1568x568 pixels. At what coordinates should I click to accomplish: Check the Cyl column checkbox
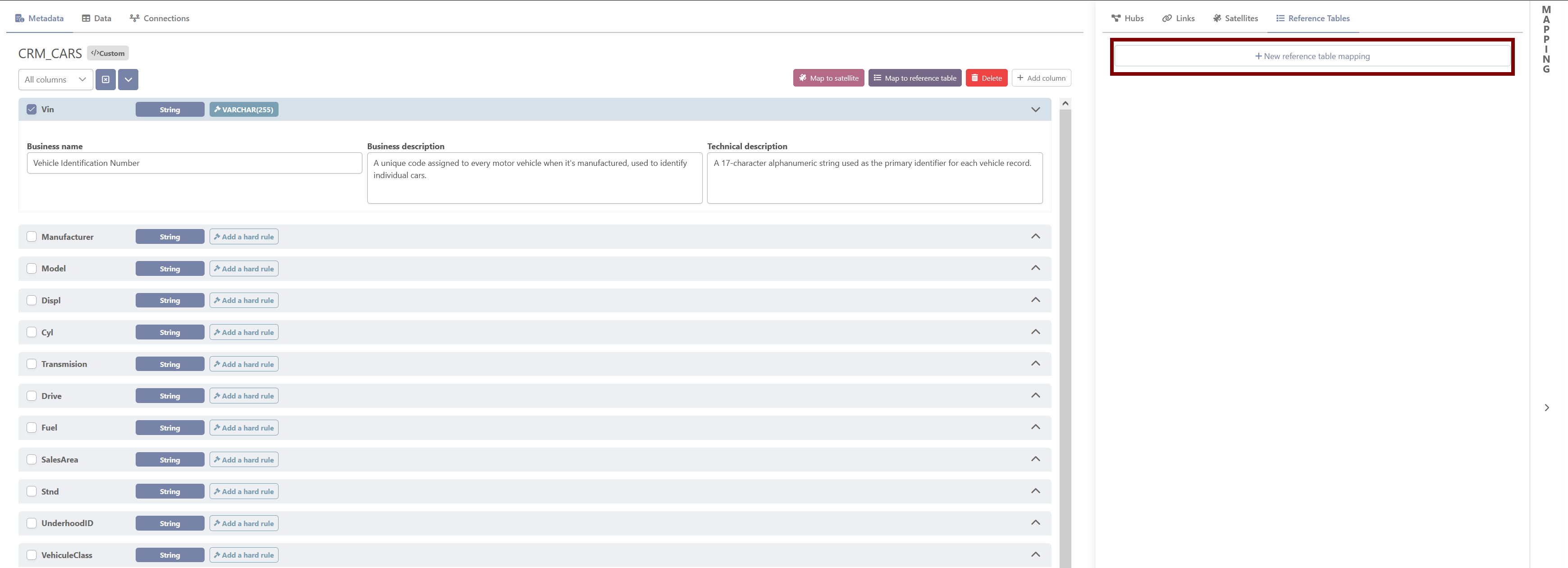[32, 332]
